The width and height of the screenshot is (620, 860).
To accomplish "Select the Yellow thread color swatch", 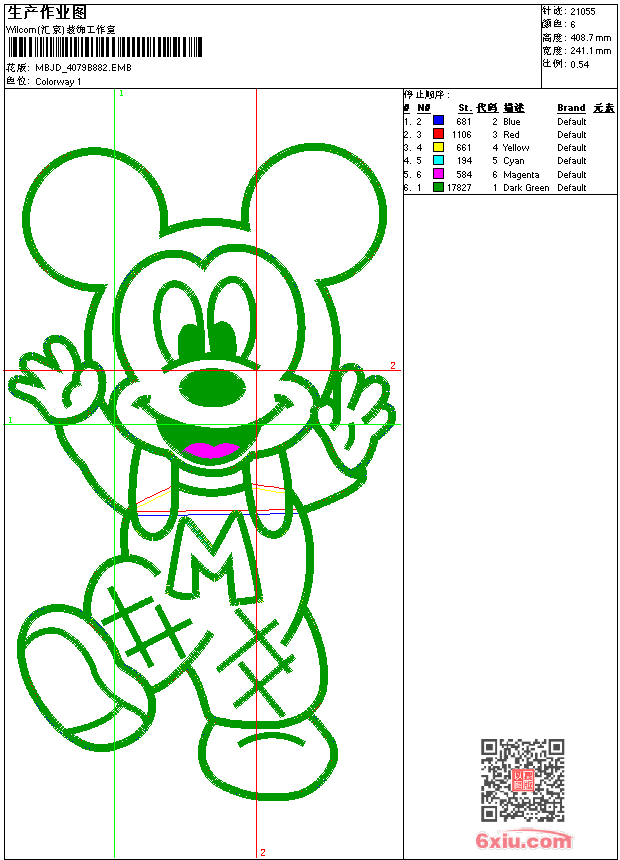I will (438, 147).
